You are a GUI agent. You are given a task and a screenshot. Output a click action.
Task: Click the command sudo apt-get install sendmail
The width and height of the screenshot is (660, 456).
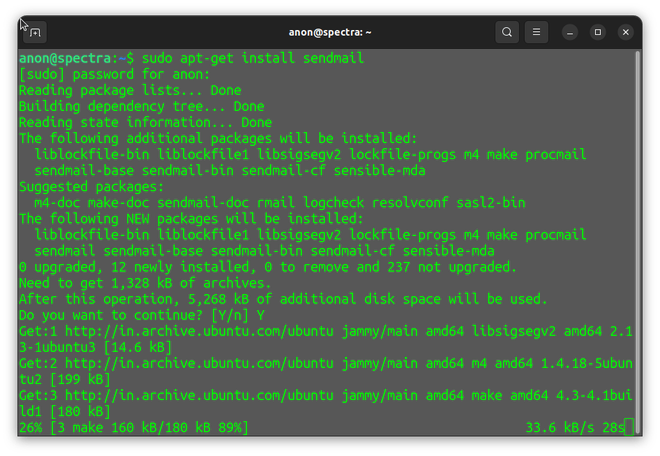coord(253,58)
